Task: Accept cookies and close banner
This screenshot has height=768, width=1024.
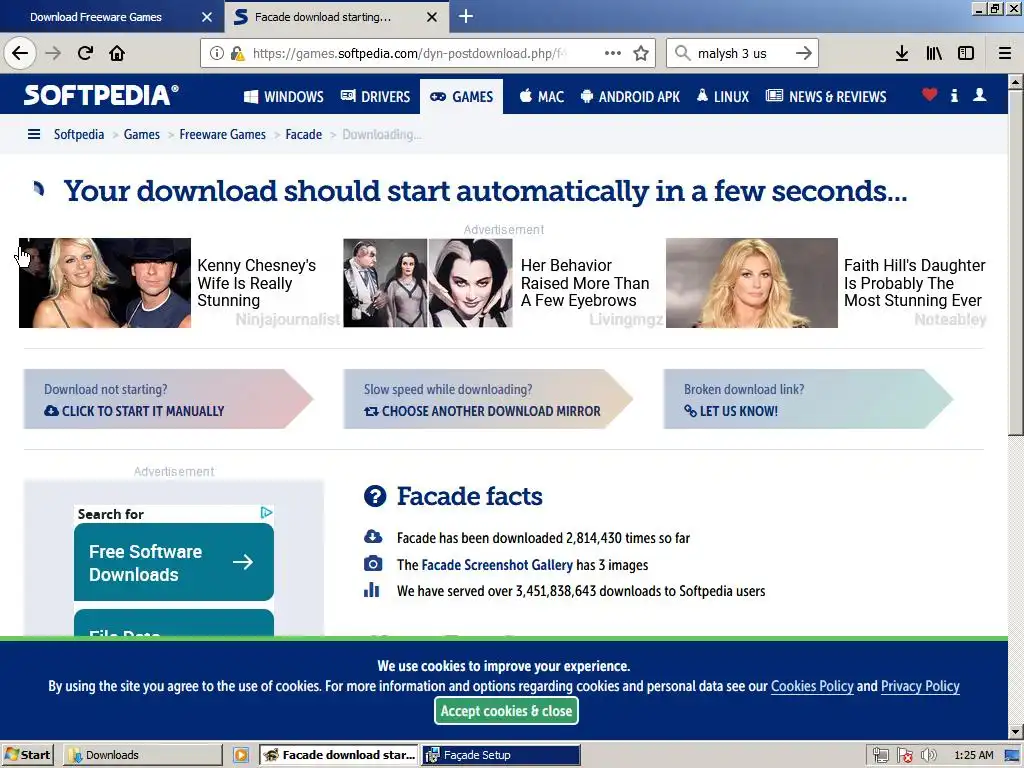Action: pos(506,711)
